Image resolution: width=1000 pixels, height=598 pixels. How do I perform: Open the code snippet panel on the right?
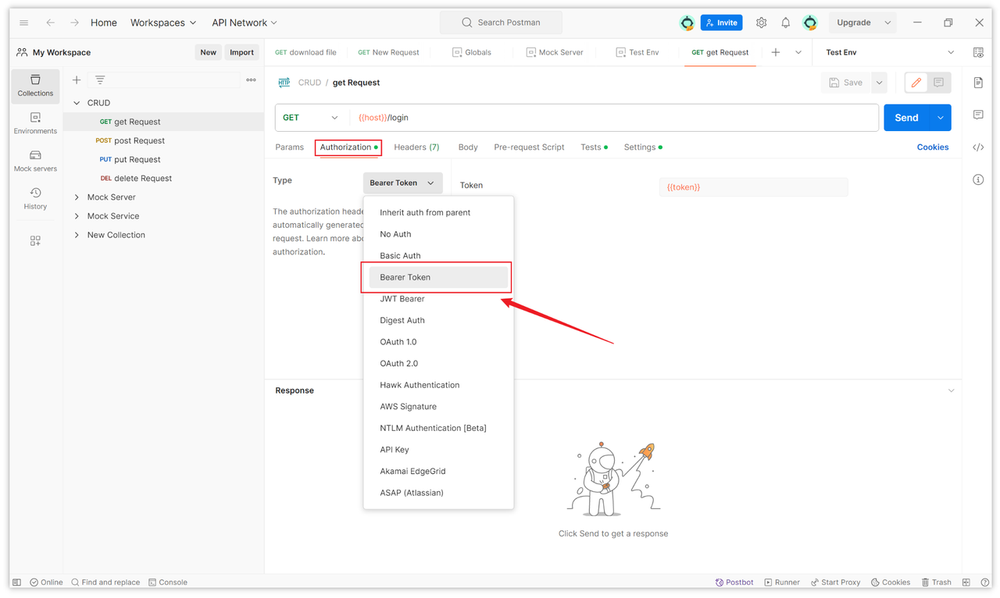click(x=978, y=147)
